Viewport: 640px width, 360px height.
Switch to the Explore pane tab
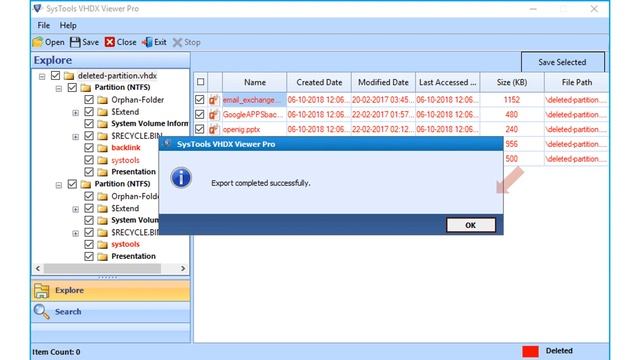tap(111, 291)
